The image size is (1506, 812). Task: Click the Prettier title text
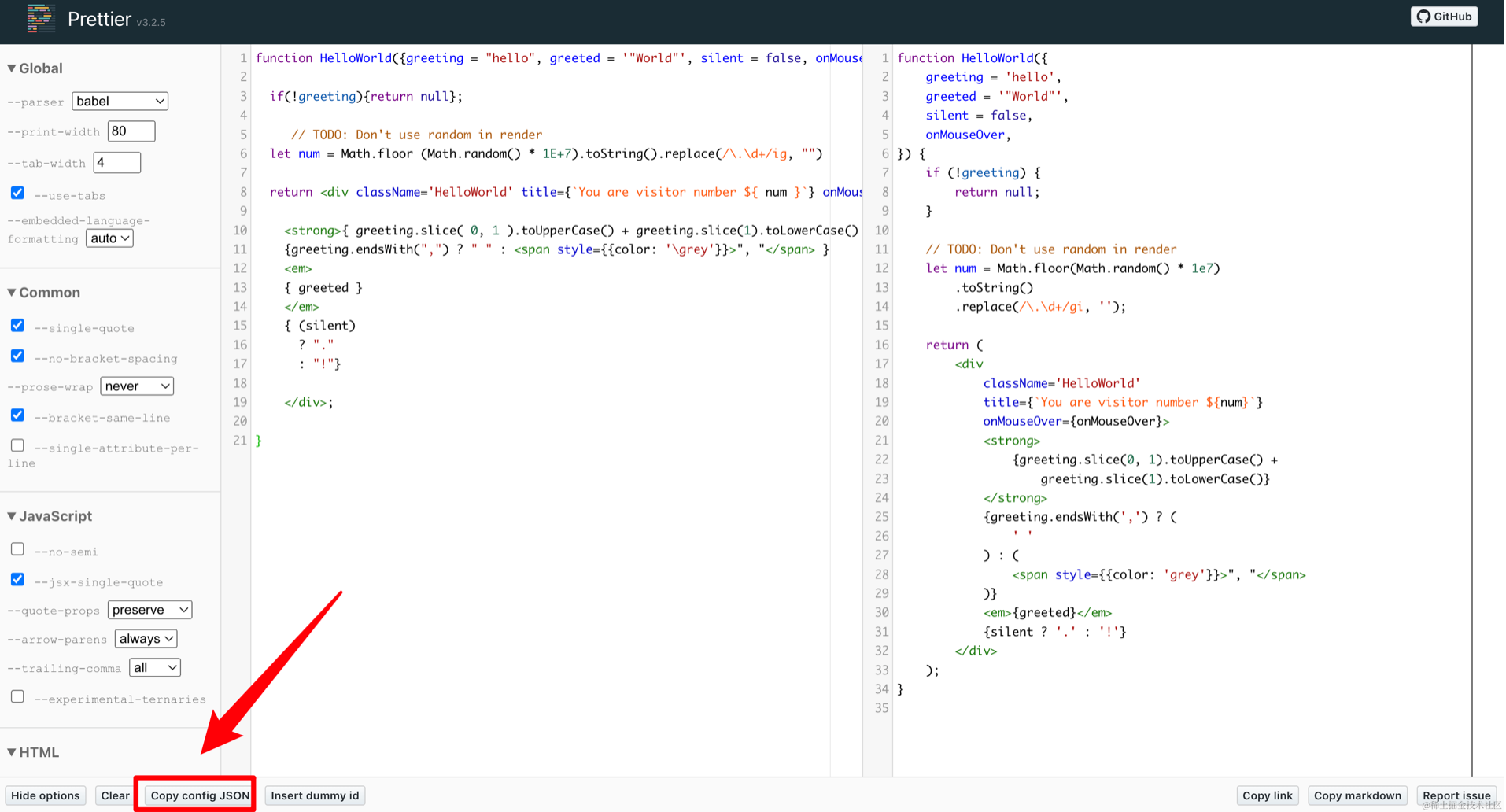pos(99,20)
